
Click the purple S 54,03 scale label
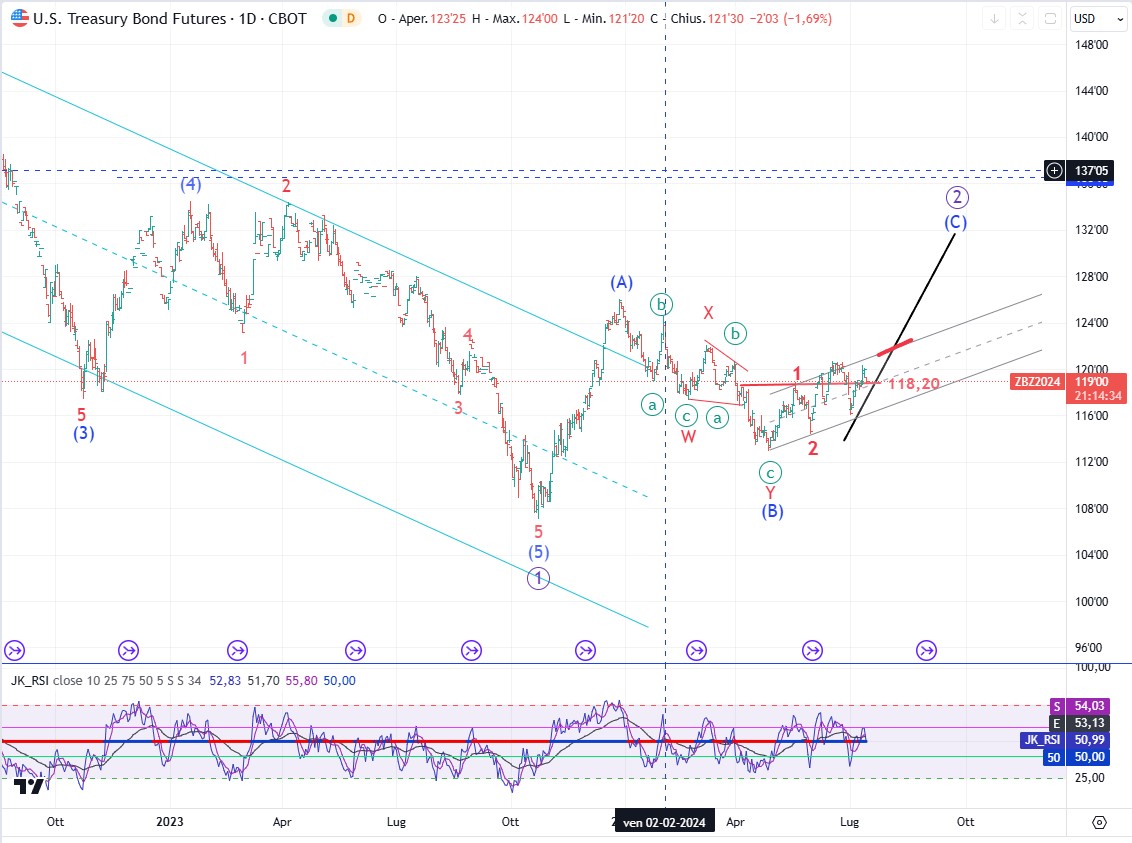1079,706
